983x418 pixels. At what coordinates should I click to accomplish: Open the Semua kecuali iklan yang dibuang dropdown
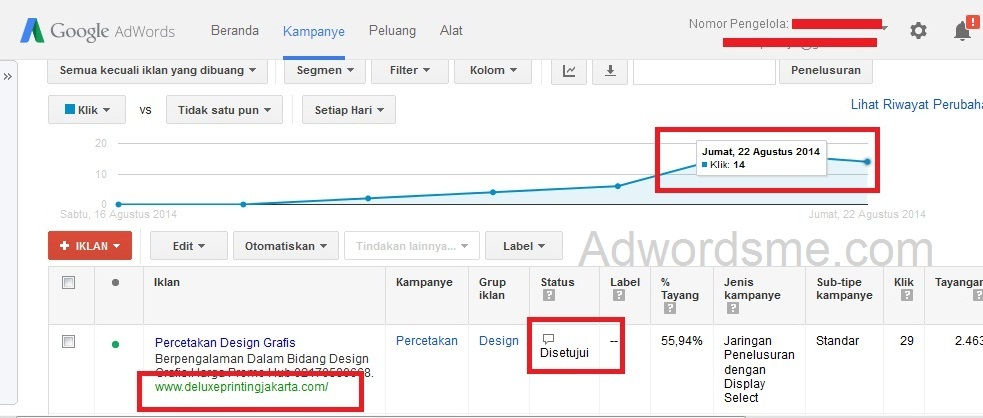(x=157, y=71)
